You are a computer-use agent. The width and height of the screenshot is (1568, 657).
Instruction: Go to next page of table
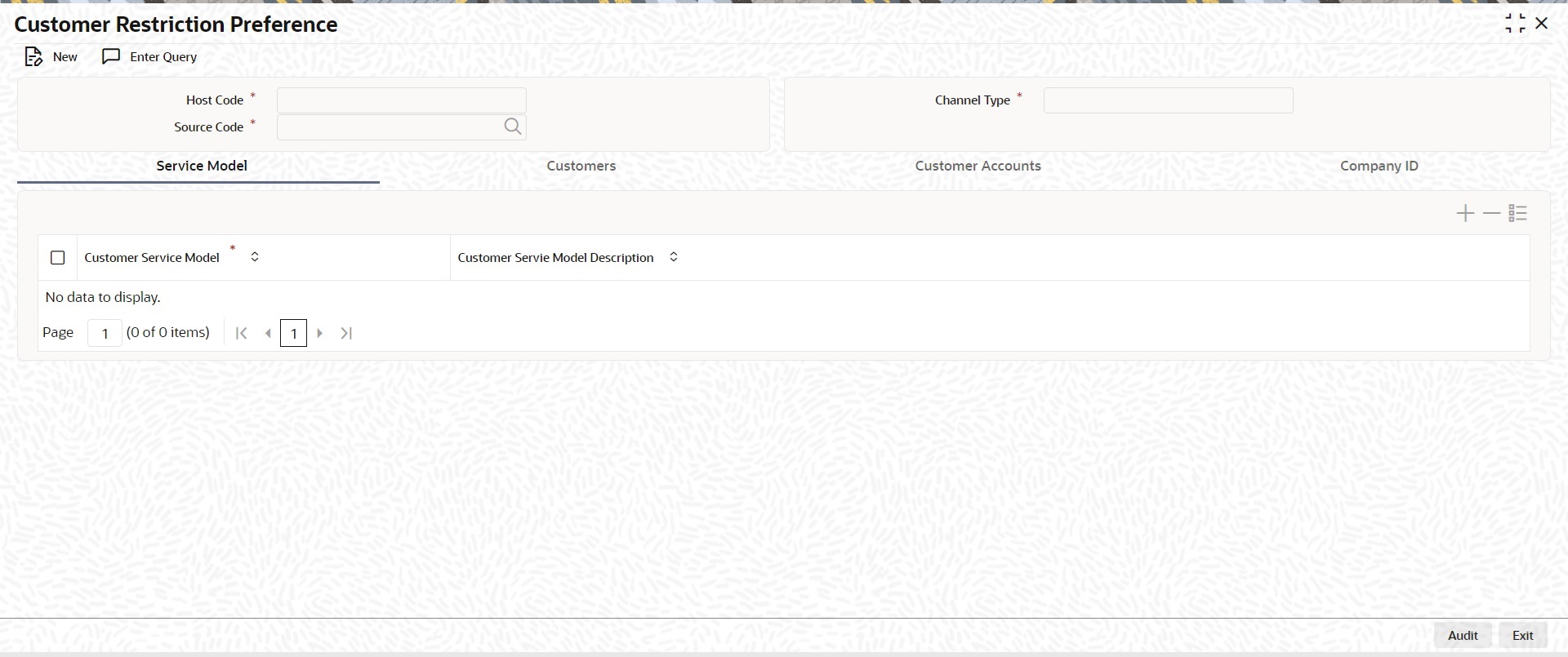coord(320,333)
